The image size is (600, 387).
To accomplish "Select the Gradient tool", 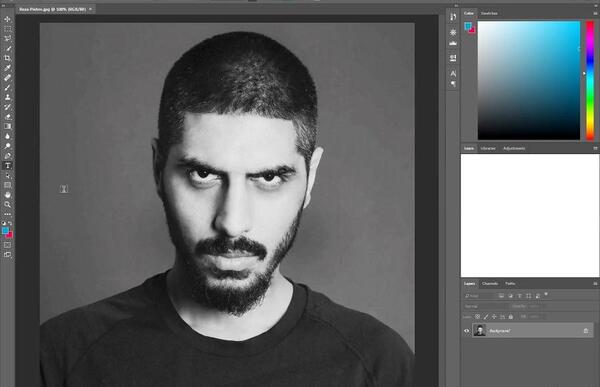I will coord(8,126).
